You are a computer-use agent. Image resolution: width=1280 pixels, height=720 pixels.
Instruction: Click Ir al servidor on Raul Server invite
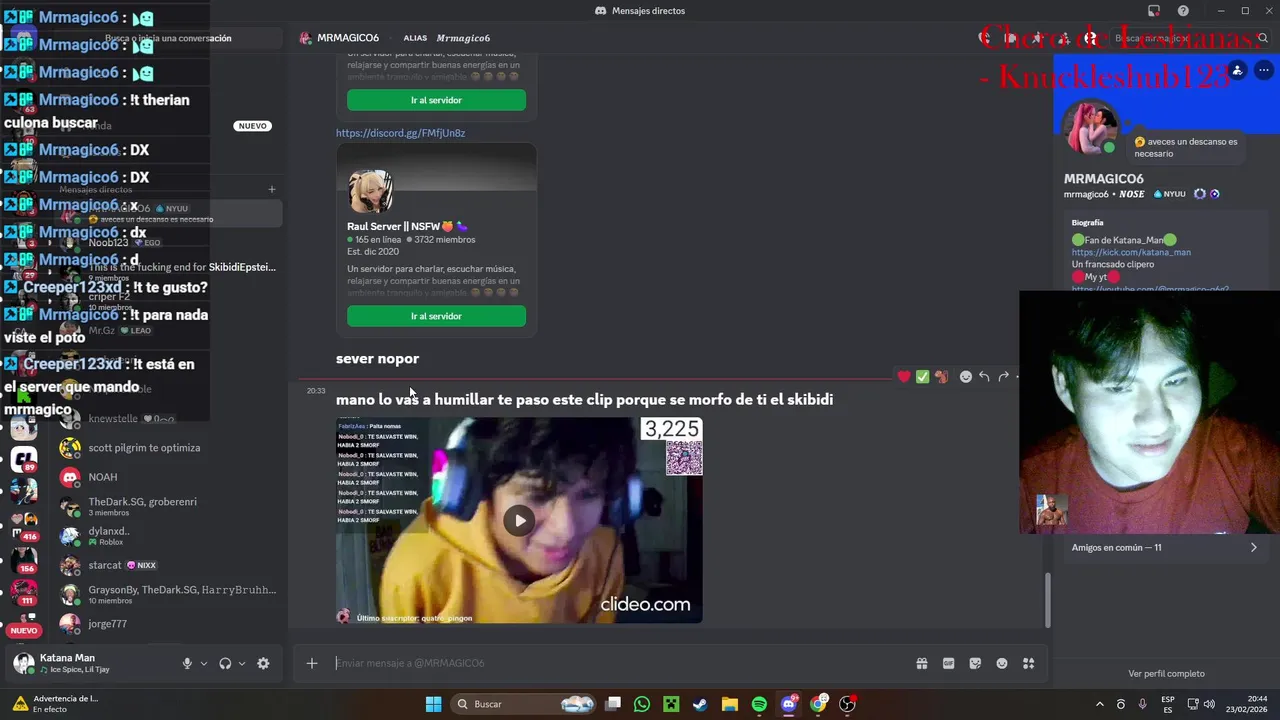pos(436,316)
